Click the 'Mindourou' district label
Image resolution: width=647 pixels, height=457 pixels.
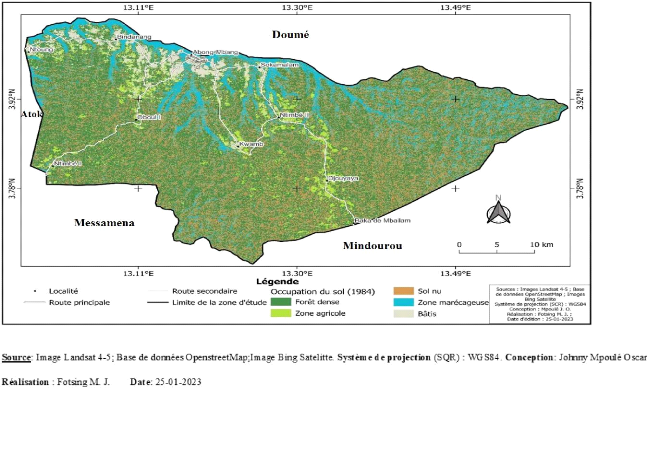click(x=373, y=246)
